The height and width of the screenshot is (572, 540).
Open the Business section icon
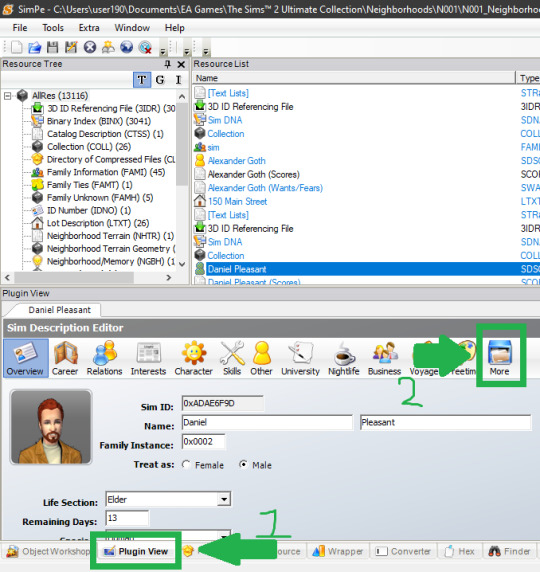385,358
